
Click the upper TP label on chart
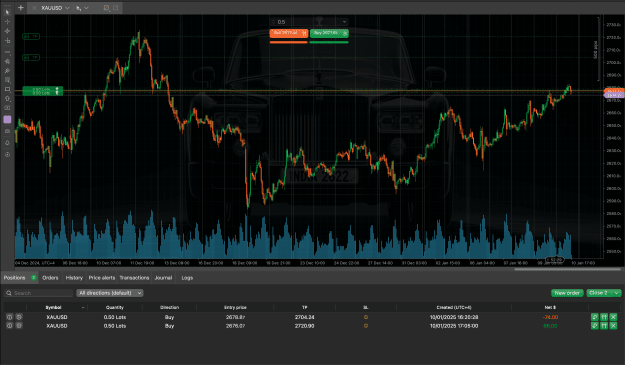tap(31, 37)
